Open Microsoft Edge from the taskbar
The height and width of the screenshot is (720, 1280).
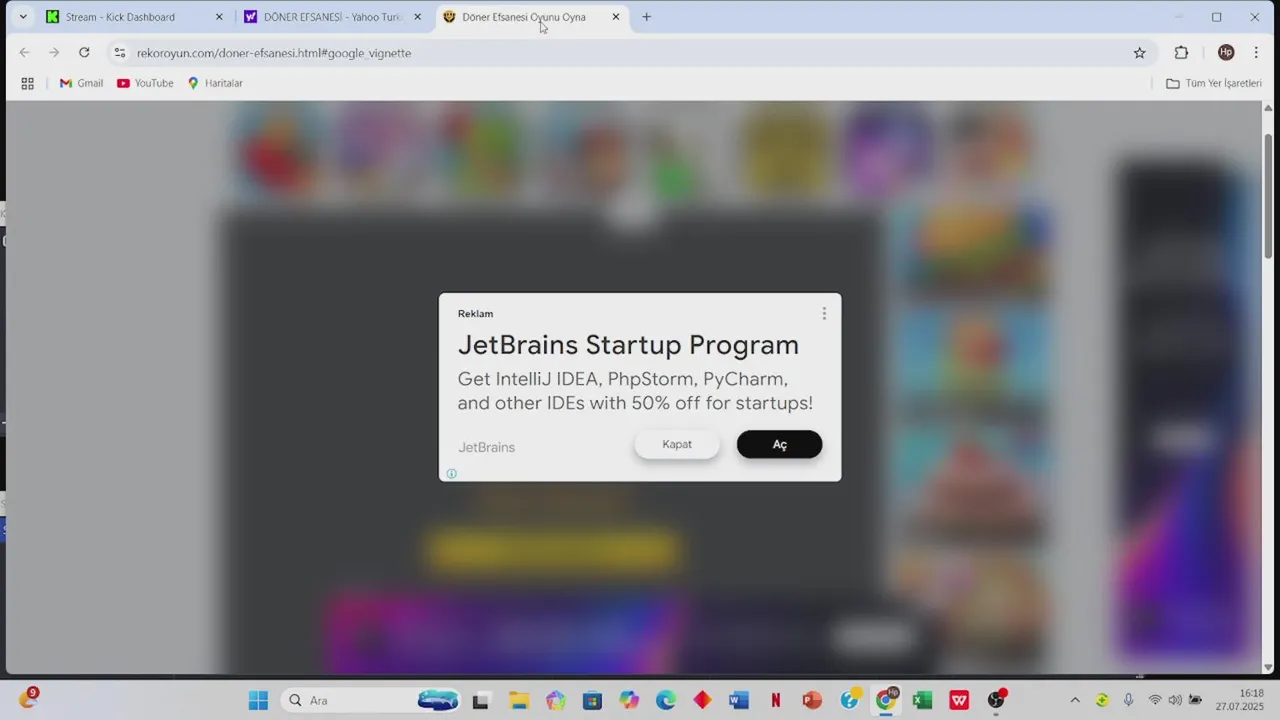click(666, 700)
